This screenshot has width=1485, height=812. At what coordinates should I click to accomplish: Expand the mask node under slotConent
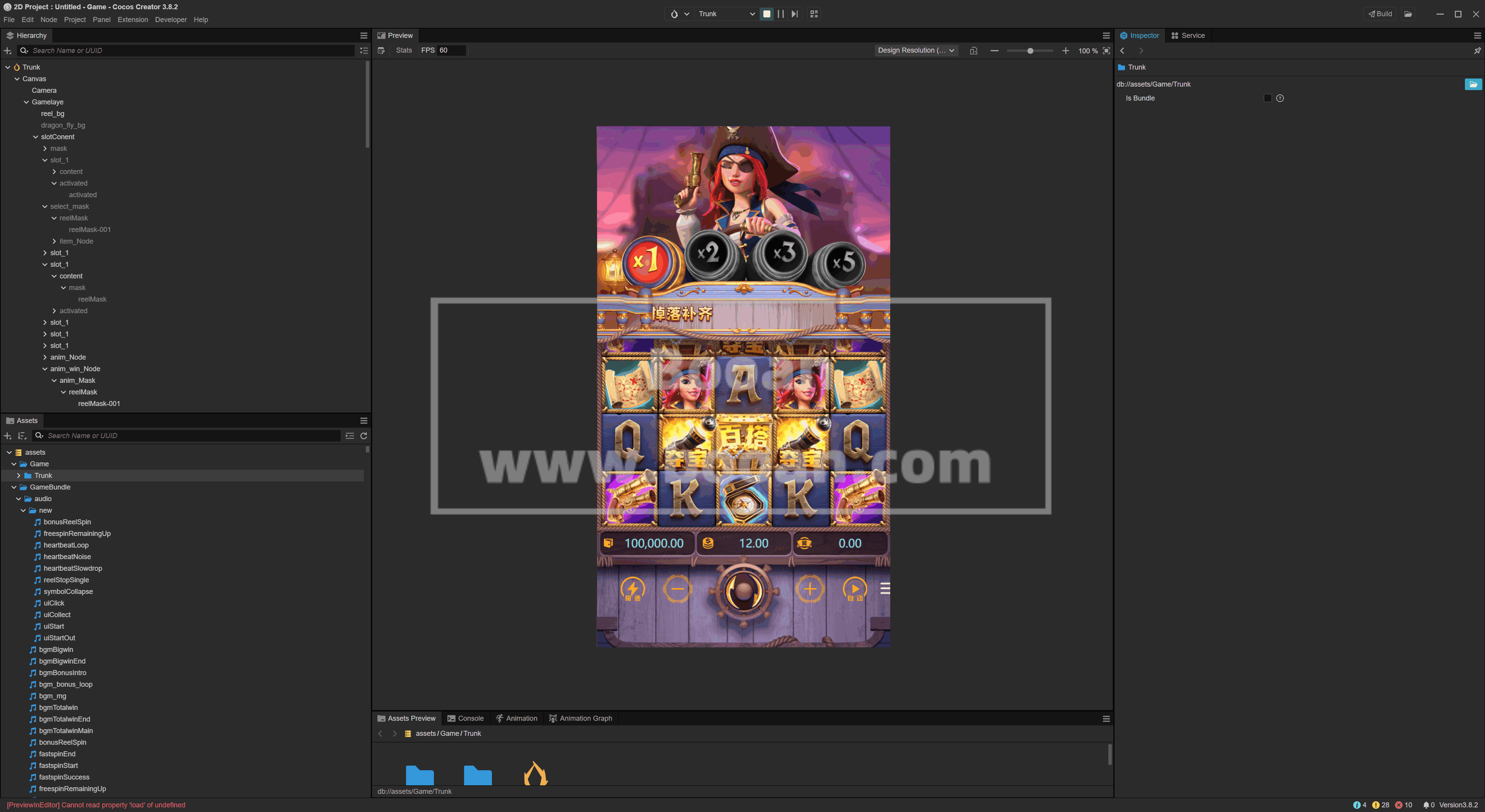coord(44,149)
